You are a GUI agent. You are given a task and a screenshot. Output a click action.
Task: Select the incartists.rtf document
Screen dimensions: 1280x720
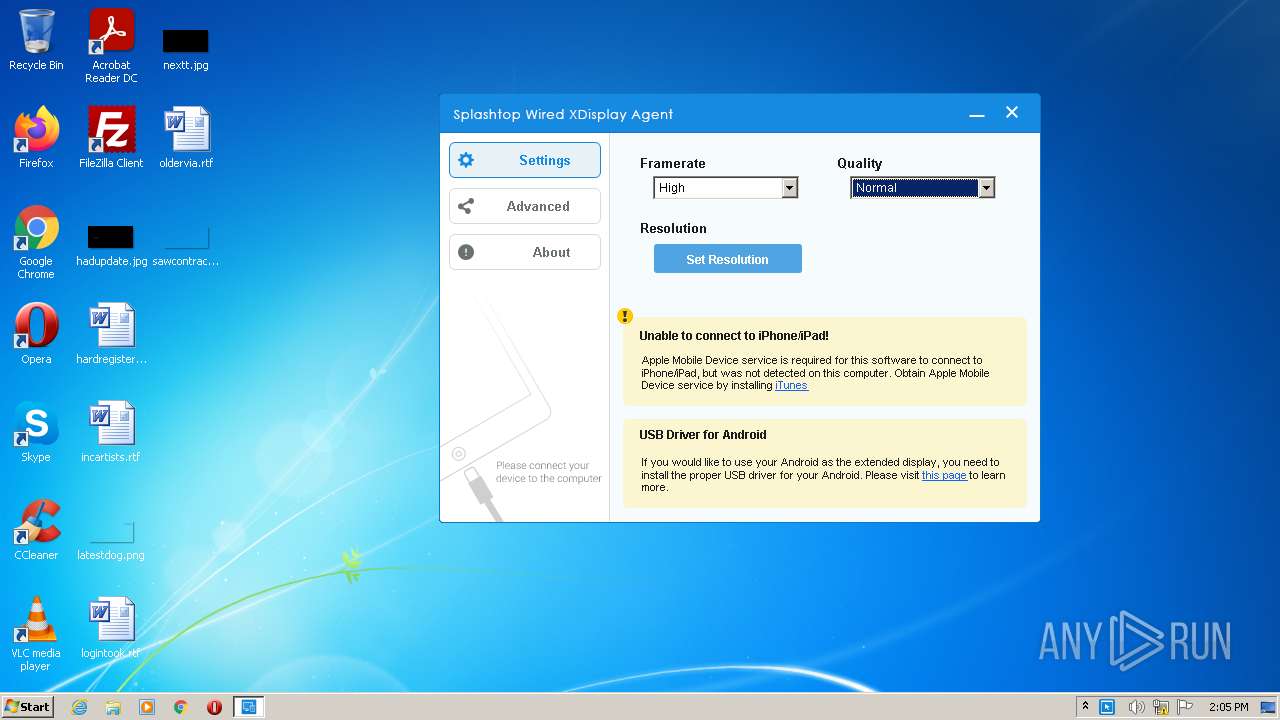[111, 431]
